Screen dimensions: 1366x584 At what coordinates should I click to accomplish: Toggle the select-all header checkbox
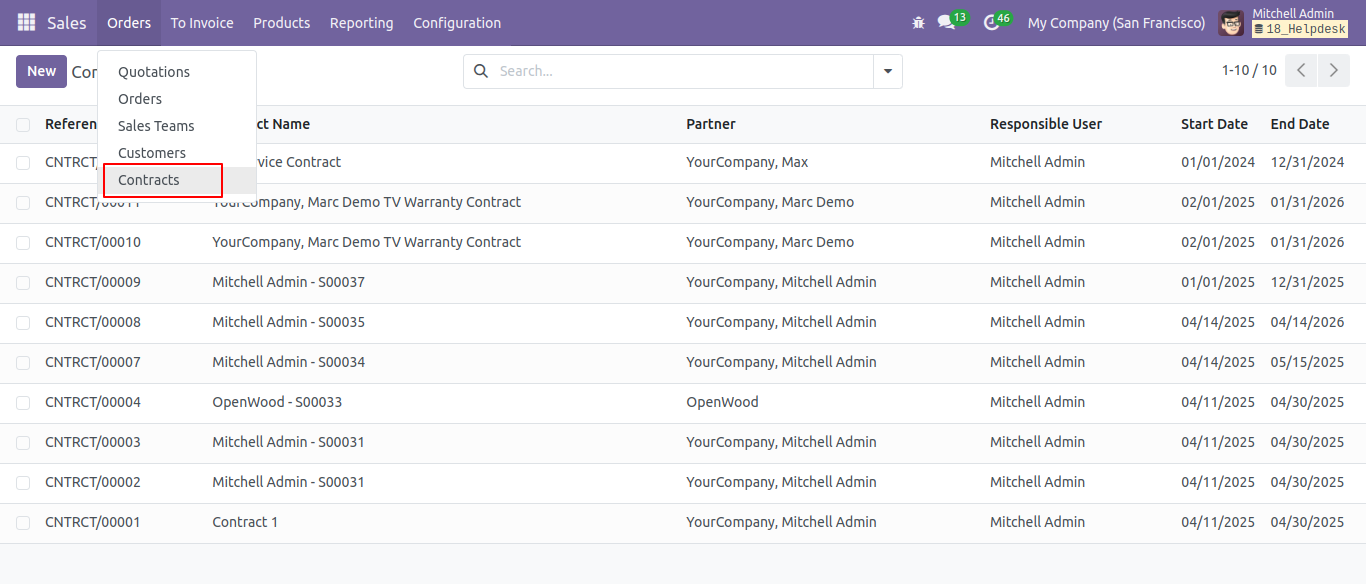23,124
